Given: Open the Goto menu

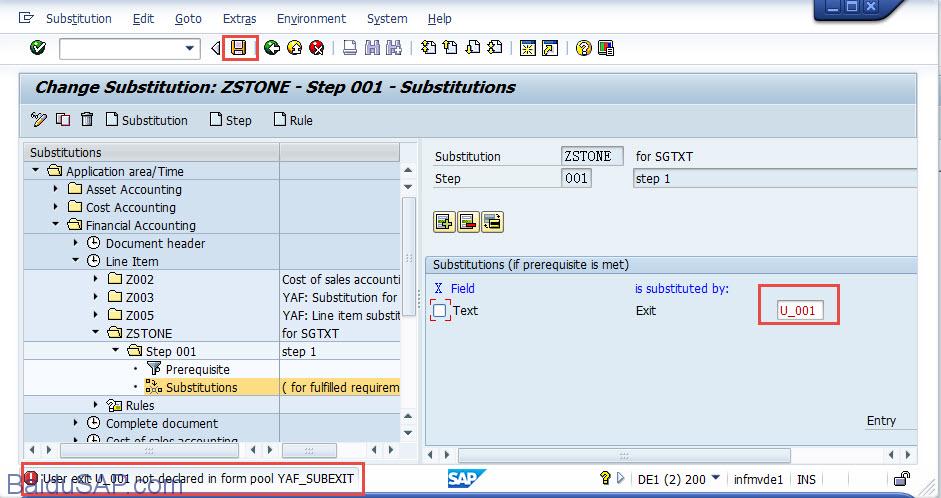Looking at the screenshot, I should coord(188,19).
